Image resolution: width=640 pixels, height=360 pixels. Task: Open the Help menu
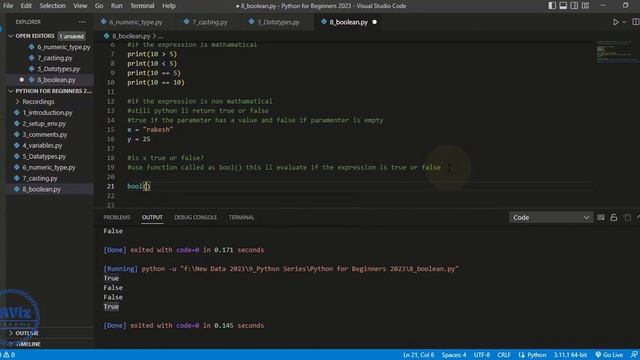coord(169,6)
